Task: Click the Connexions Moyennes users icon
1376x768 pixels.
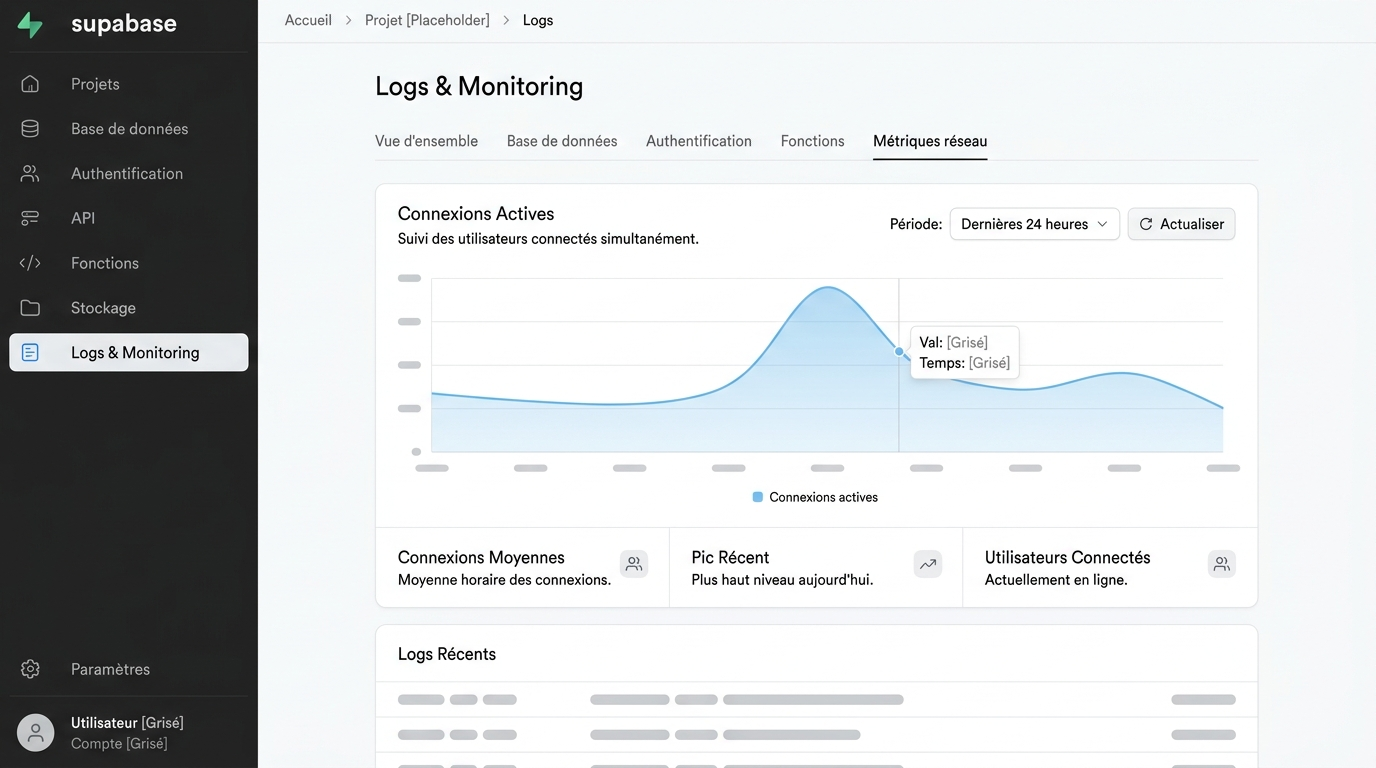Action: click(634, 564)
